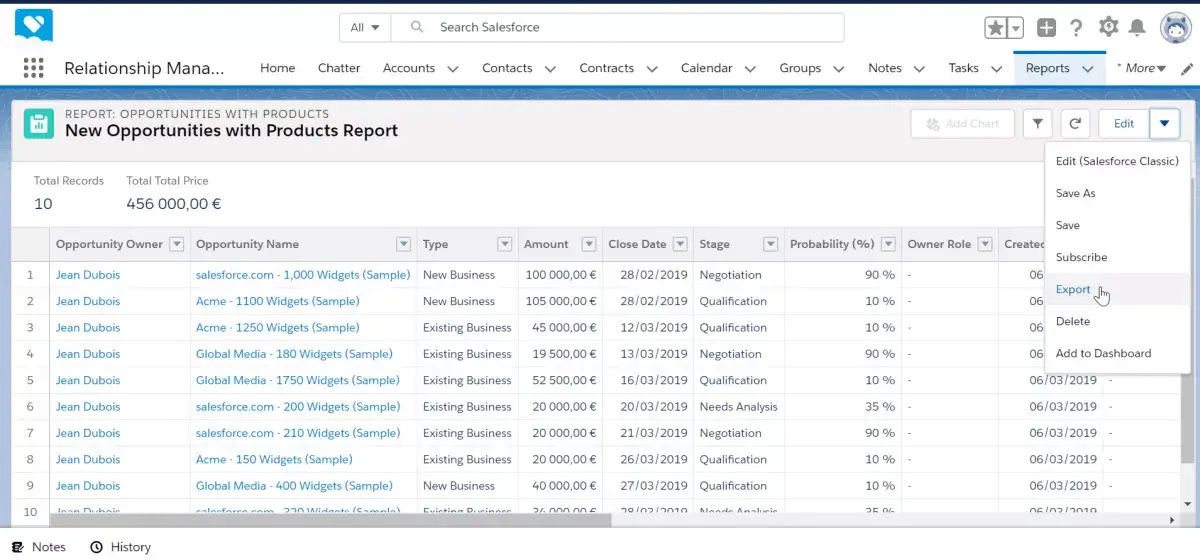Open the Owner Role column menu
The image size is (1200, 560).
tap(985, 244)
